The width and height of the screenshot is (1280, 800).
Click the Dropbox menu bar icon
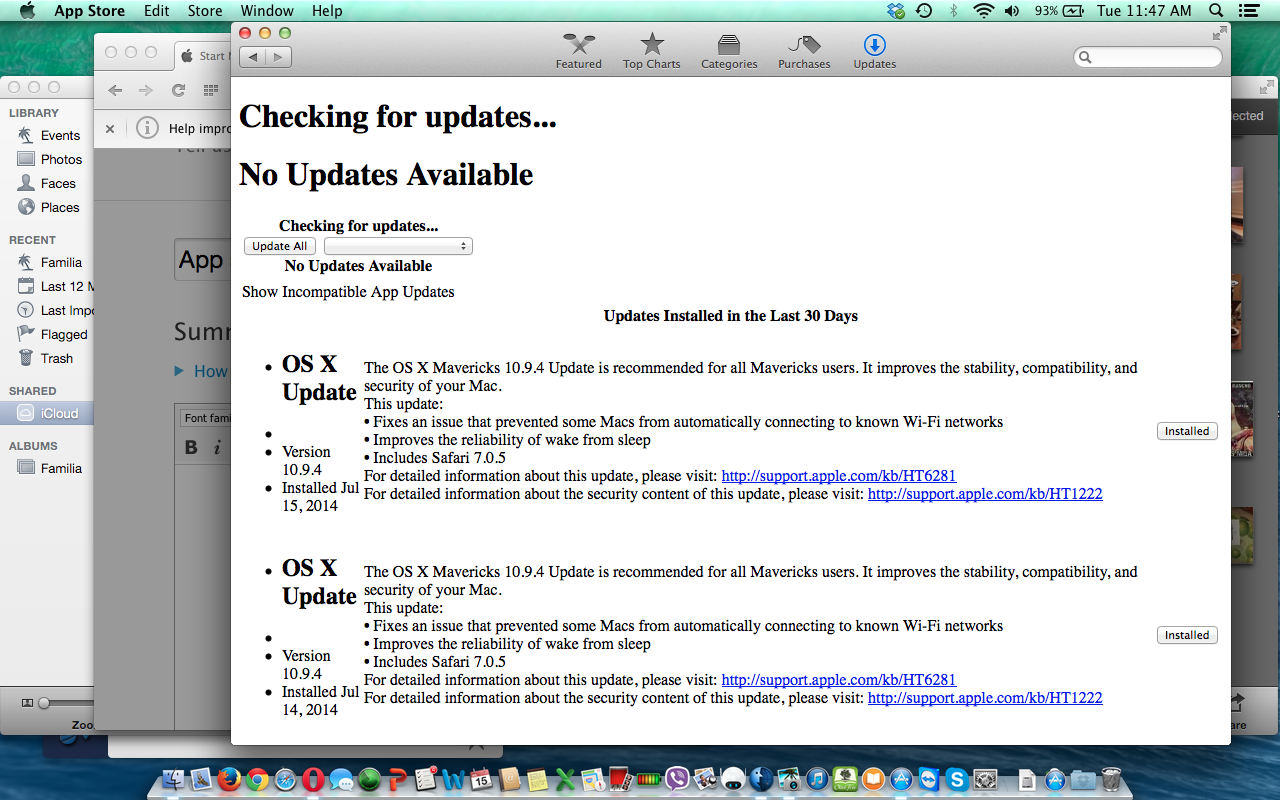(x=895, y=11)
